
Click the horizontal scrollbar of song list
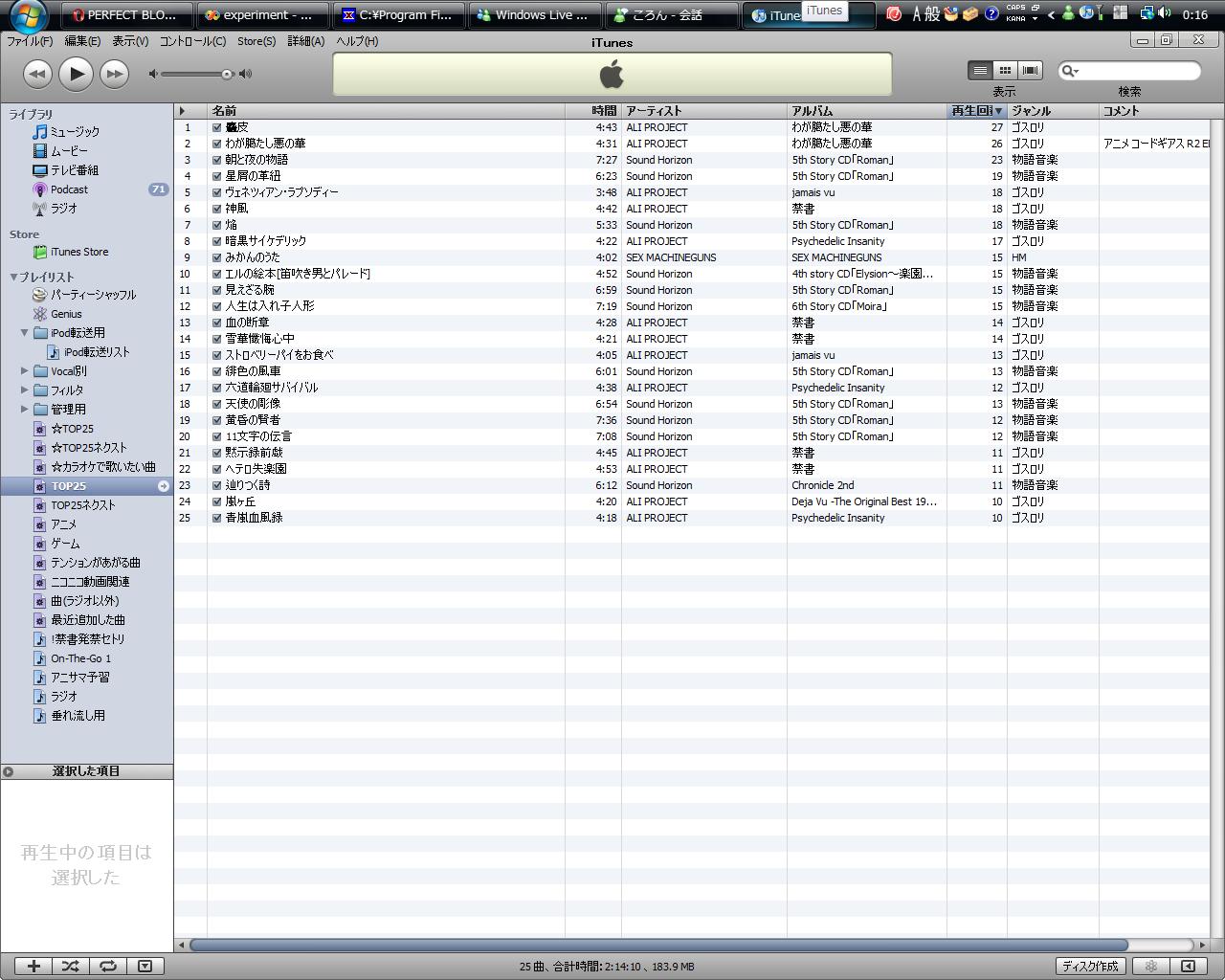[659, 945]
